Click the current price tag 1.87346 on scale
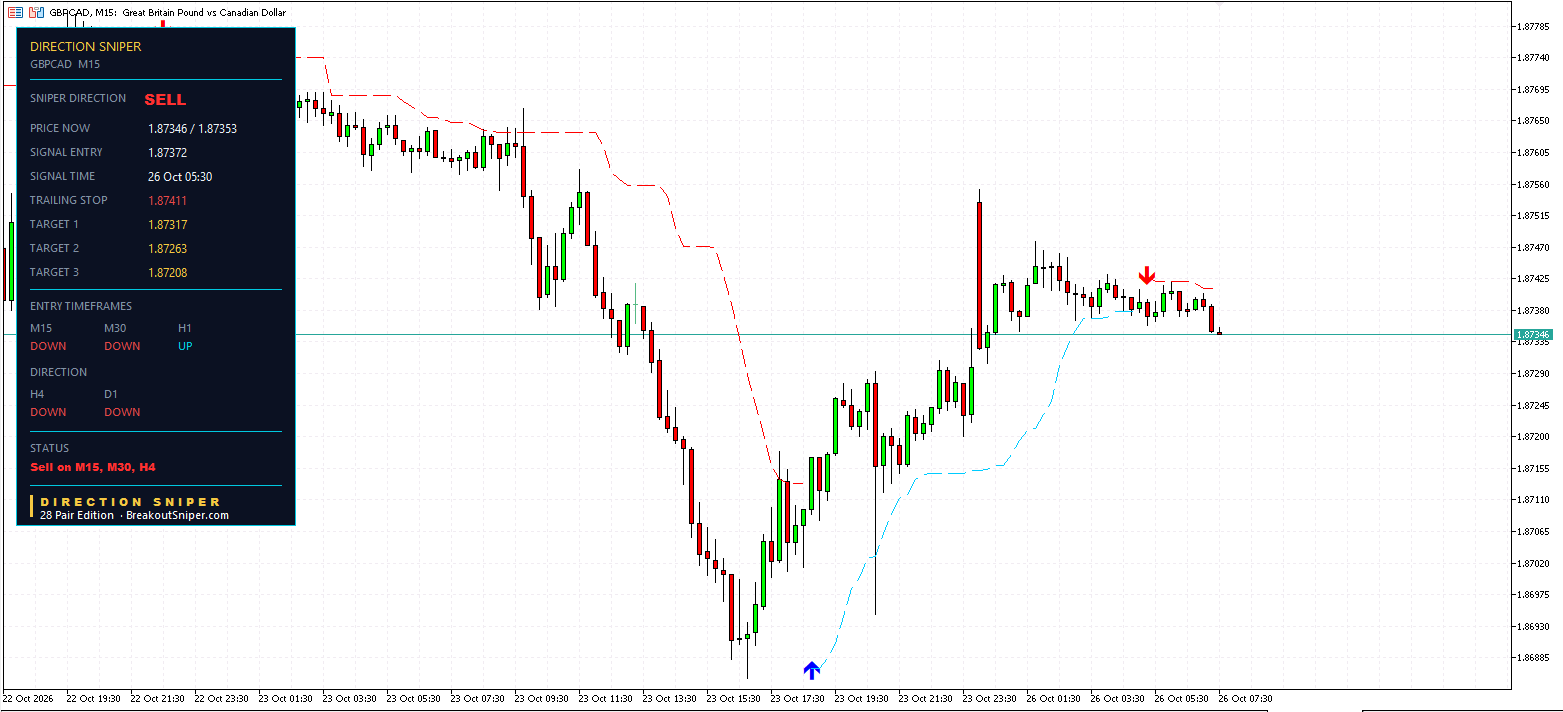The width and height of the screenshot is (1563, 712). (x=1532, y=334)
